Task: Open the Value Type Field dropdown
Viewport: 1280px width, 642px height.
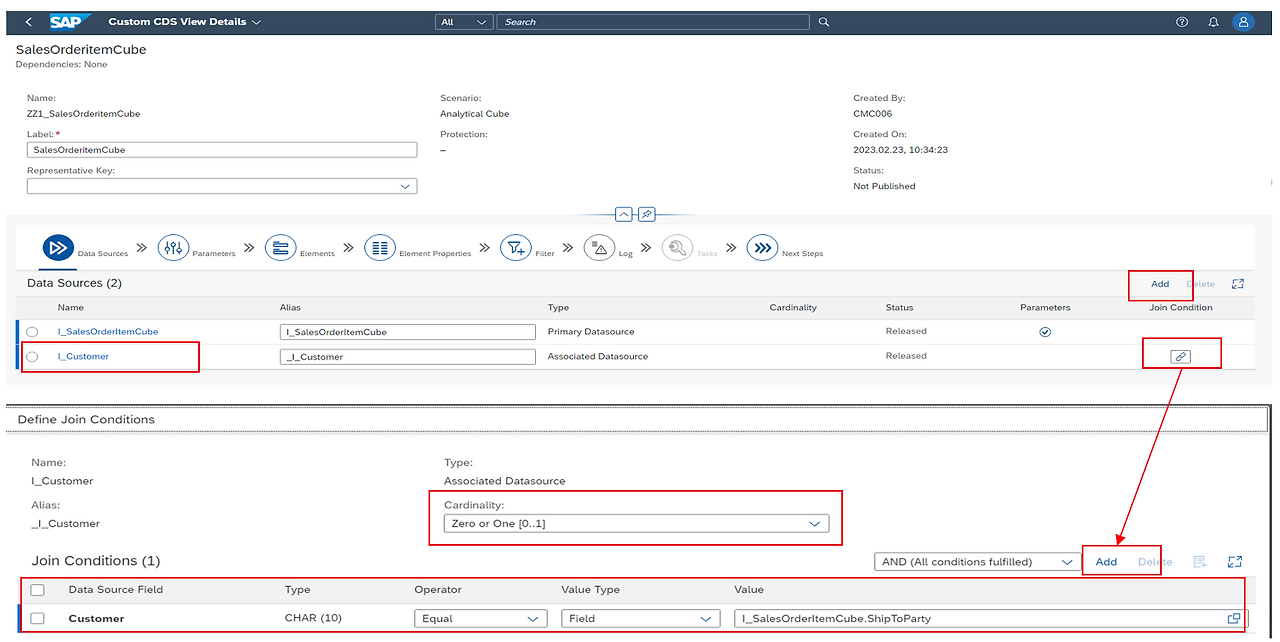Action: (x=640, y=619)
